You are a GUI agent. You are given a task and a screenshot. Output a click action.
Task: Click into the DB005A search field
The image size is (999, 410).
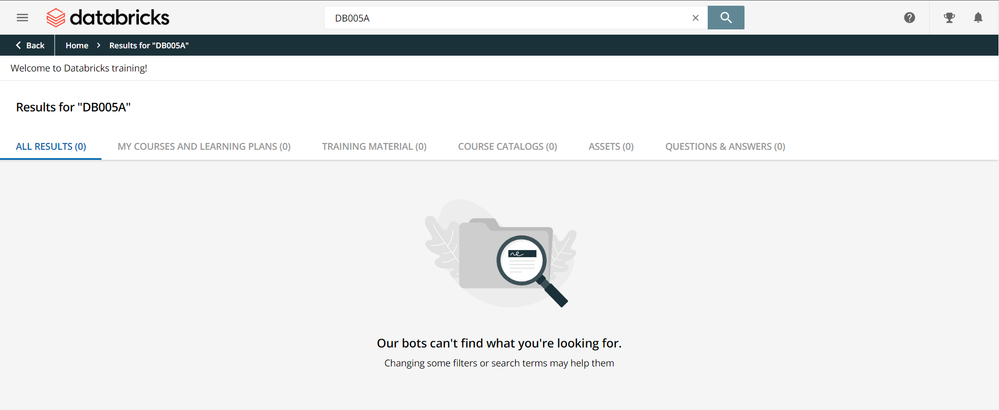(505, 18)
